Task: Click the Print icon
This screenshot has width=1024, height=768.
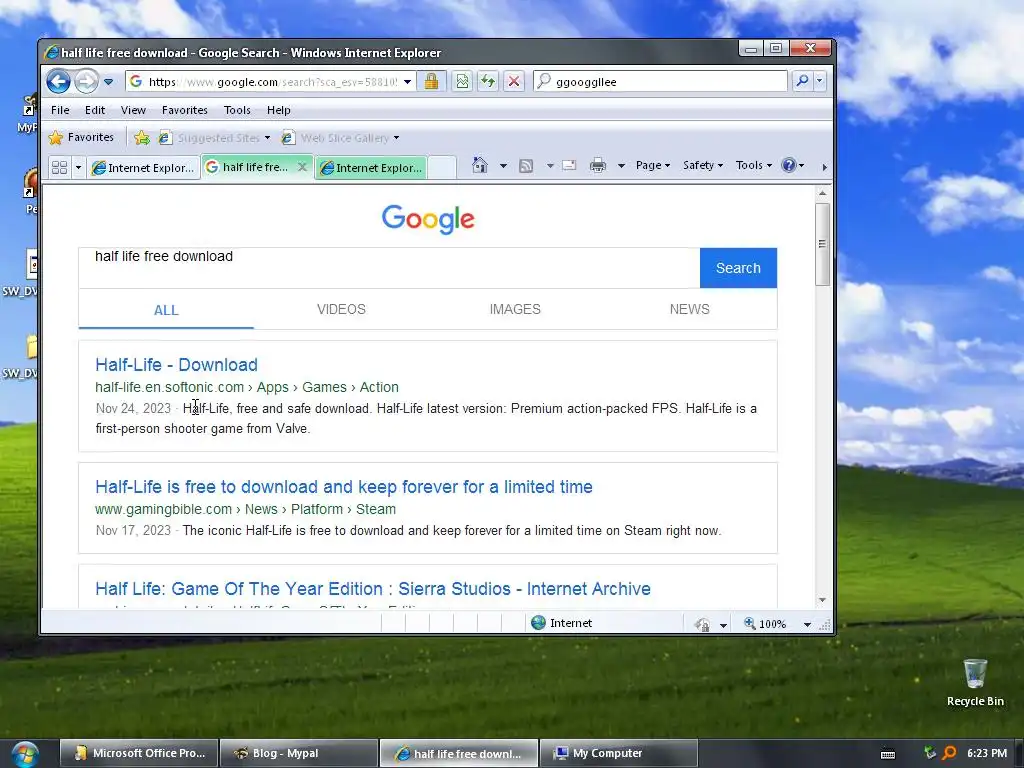Action: tap(598, 165)
